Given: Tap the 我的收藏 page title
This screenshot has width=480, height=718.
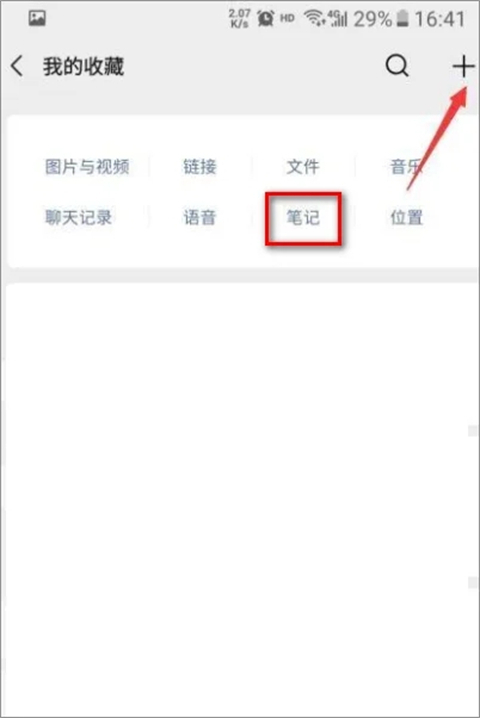Looking at the screenshot, I should [83, 66].
